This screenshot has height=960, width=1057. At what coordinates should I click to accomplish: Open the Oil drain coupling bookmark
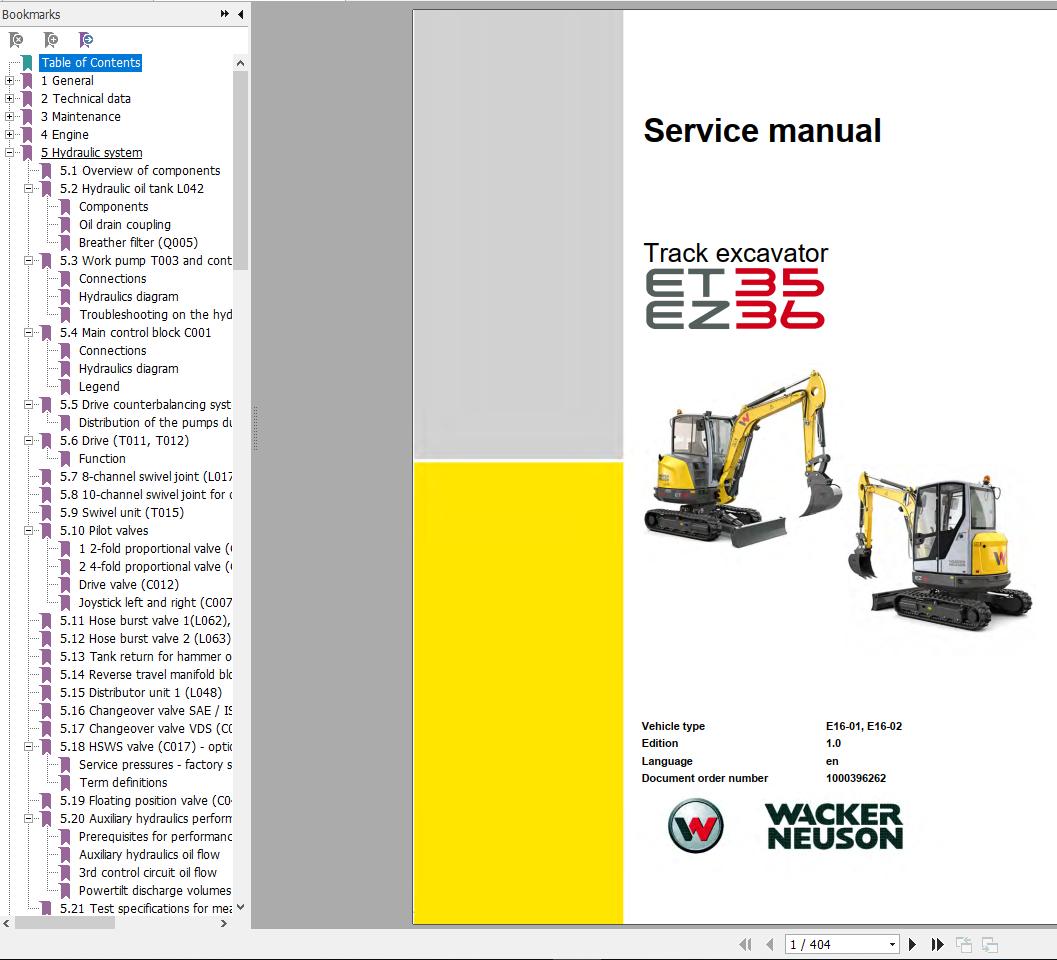point(125,224)
